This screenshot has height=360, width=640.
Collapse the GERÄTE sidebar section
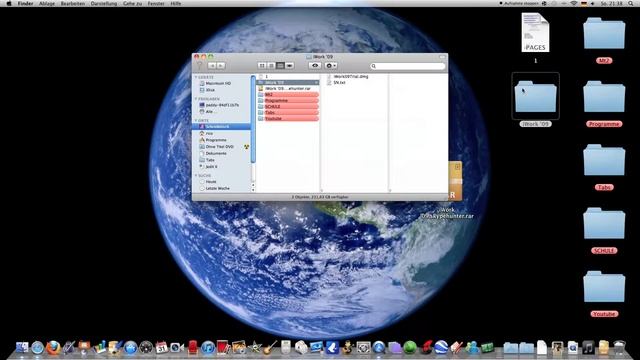196,77
